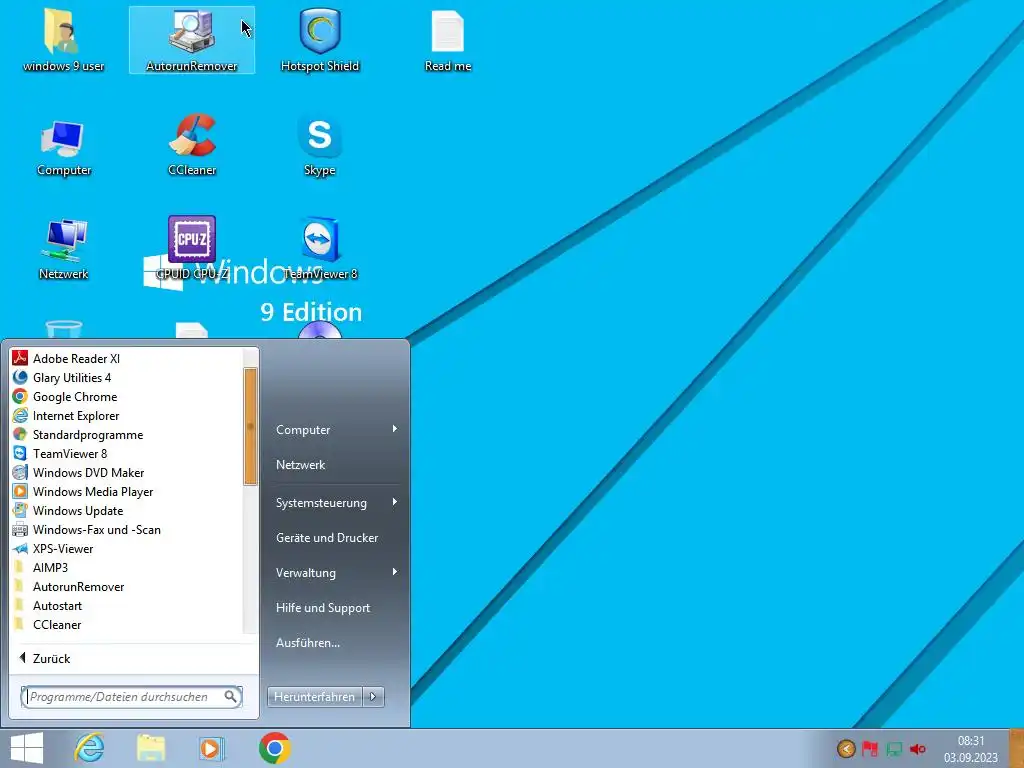Open Internet Explorer from the taskbar
1024x768 pixels.
pos(89,748)
